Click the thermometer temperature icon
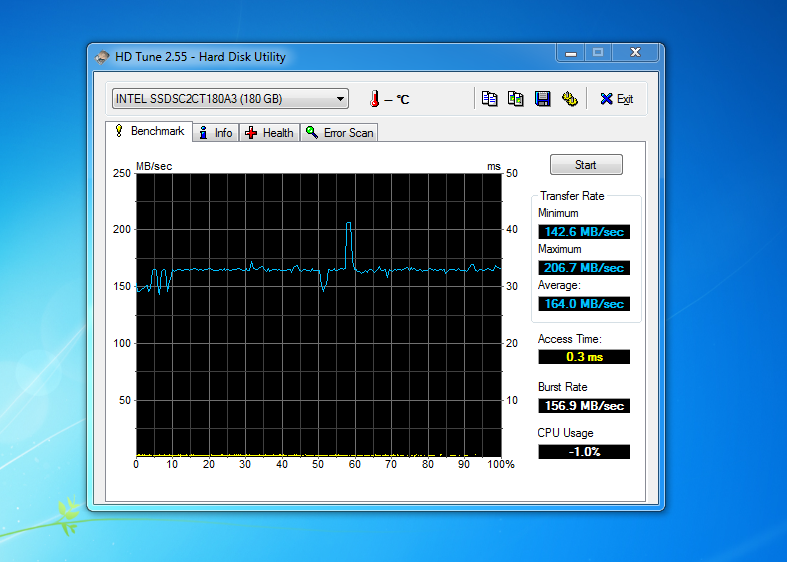The image size is (787, 562). 374,99
